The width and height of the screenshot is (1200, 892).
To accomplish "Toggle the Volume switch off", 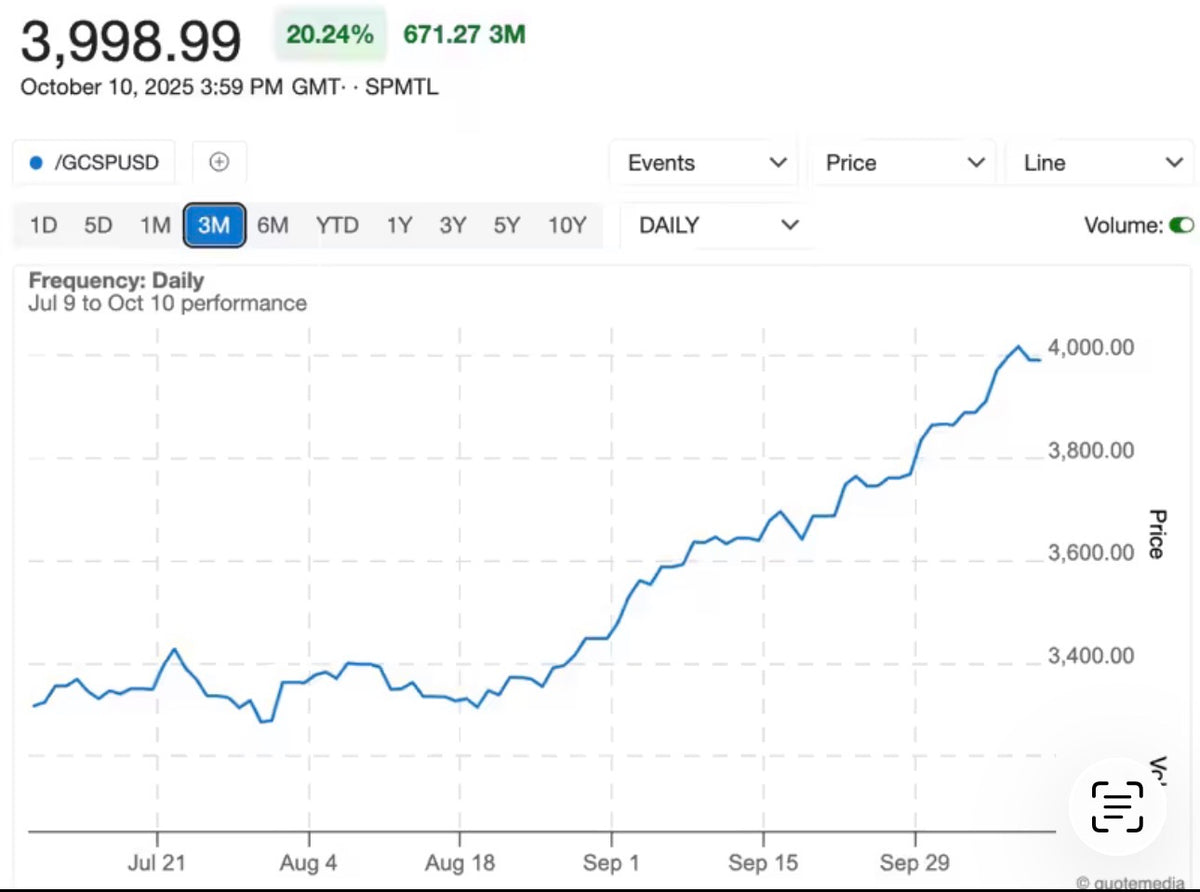I will click(x=1181, y=225).
